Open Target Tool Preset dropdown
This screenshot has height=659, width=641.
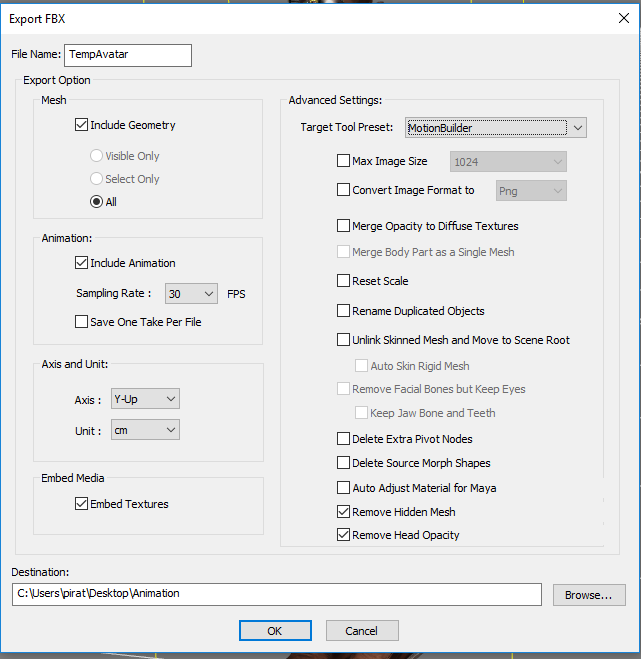coord(496,128)
